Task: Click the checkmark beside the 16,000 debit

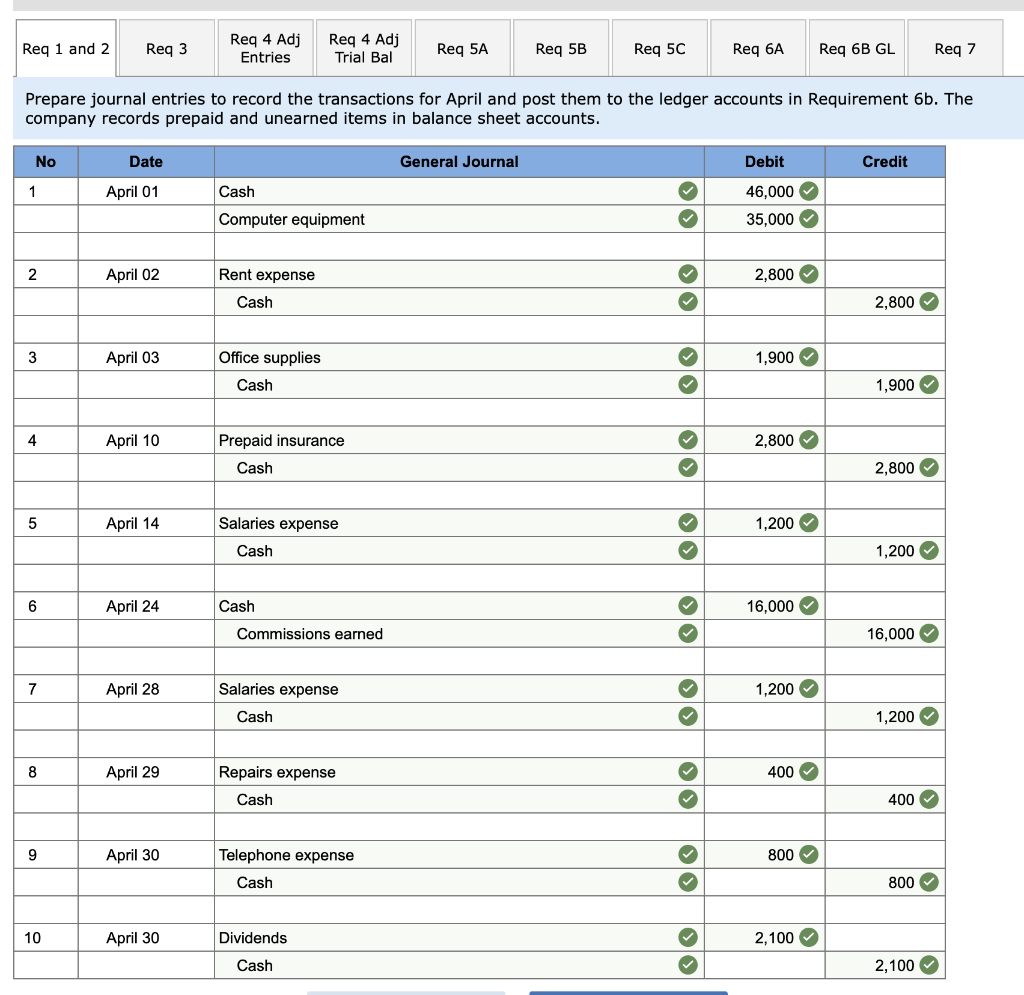Action: click(808, 606)
